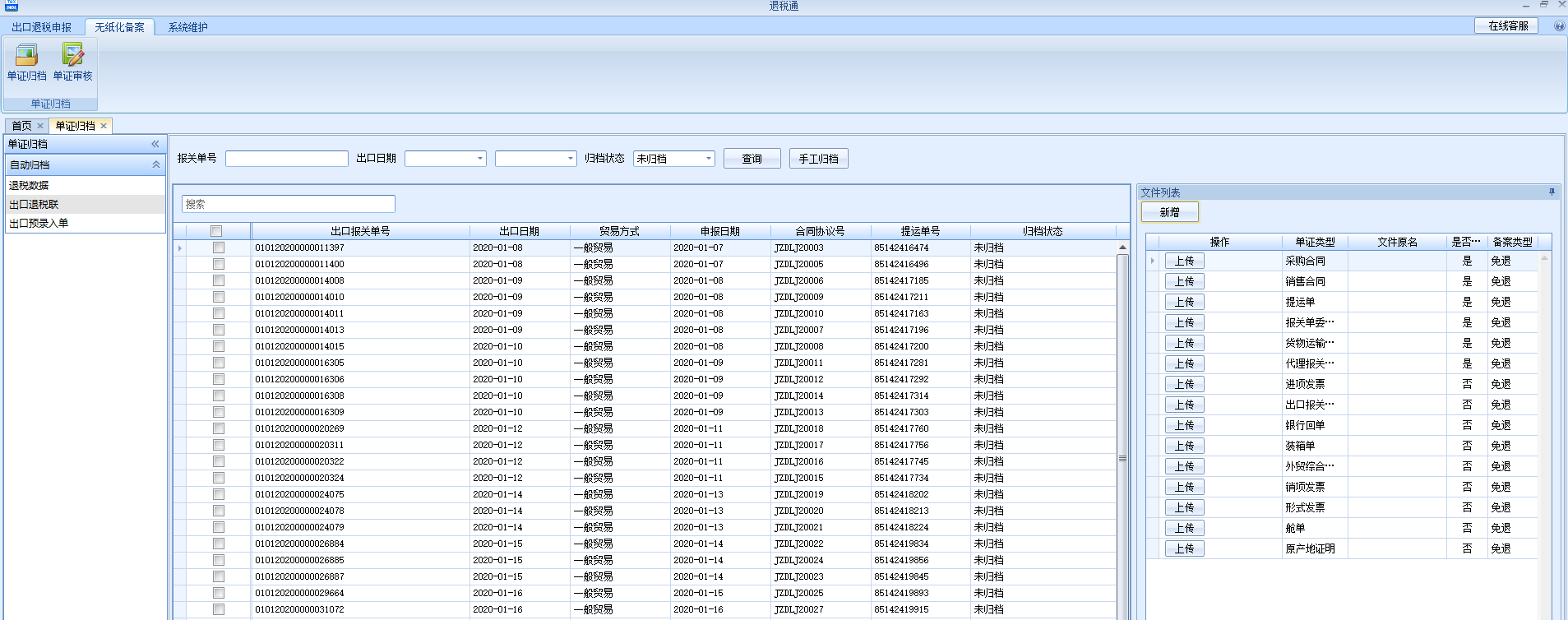
Task: Open the 出口日期 end date dropdown
Action: pyautogui.click(x=571, y=159)
